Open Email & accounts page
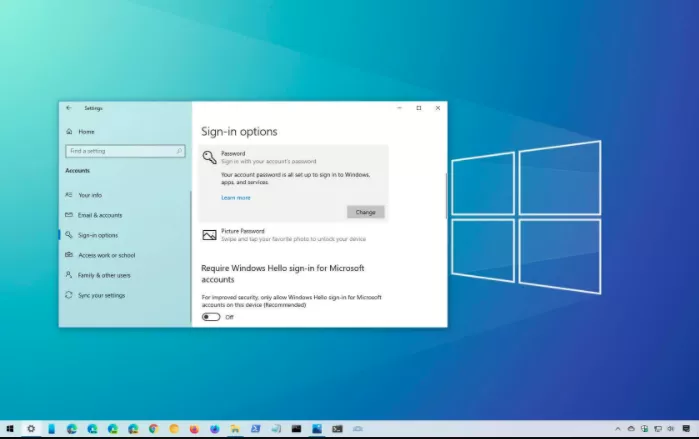Image resolution: width=699 pixels, height=439 pixels. click(x=94, y=215)
